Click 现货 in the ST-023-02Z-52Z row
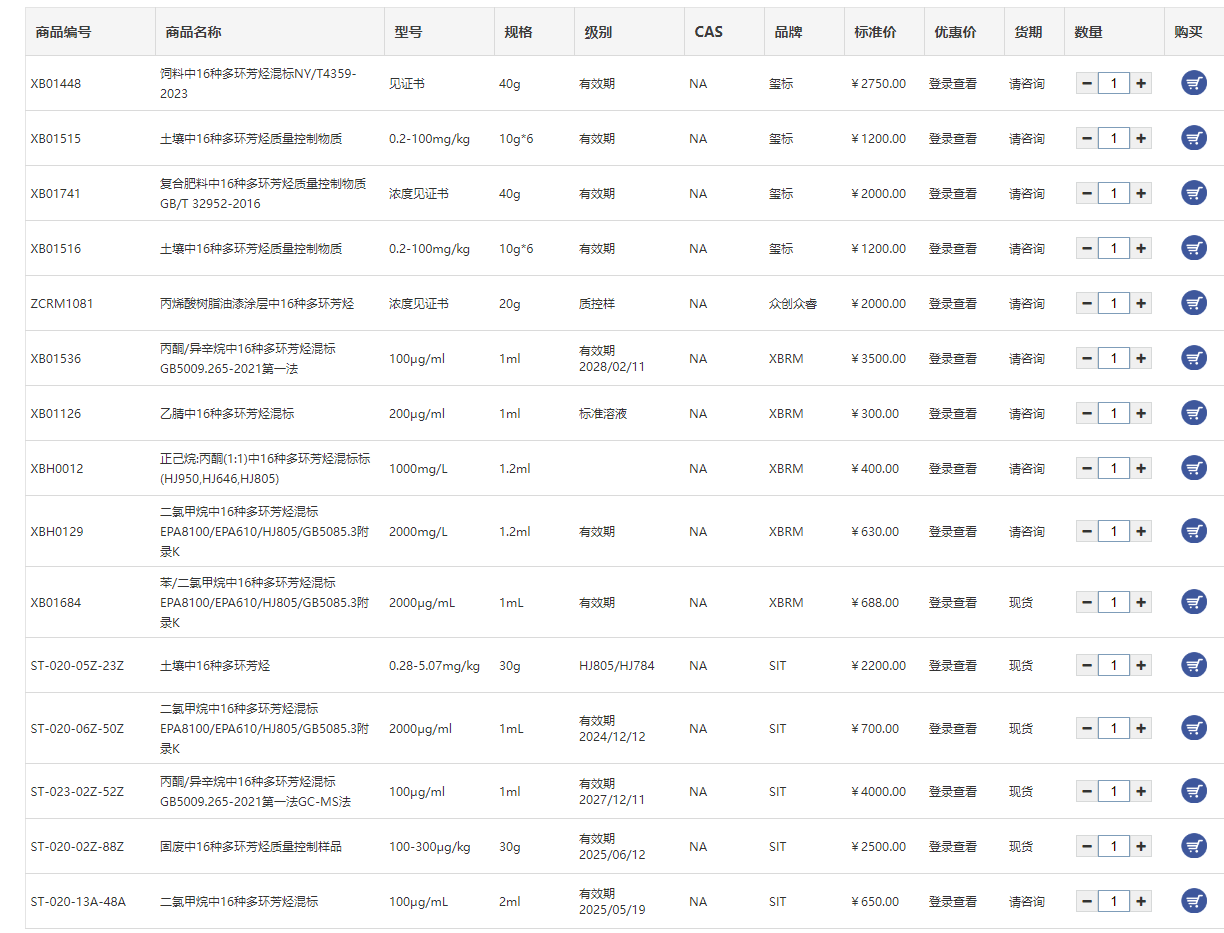 point(1021,792)
